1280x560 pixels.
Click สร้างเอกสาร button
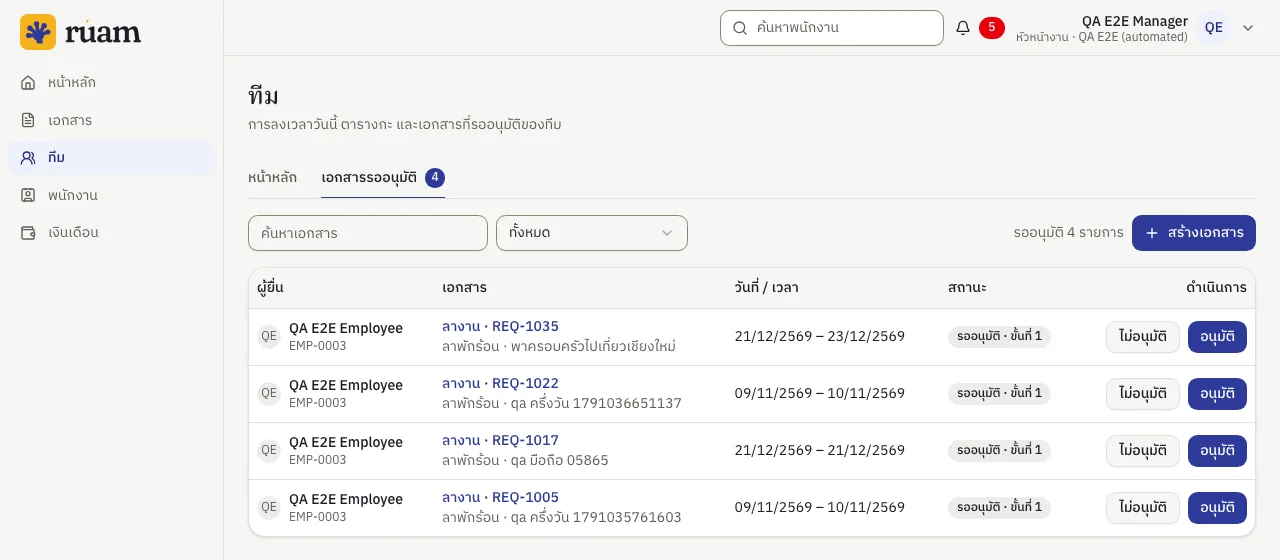[x=1194, y=233]
